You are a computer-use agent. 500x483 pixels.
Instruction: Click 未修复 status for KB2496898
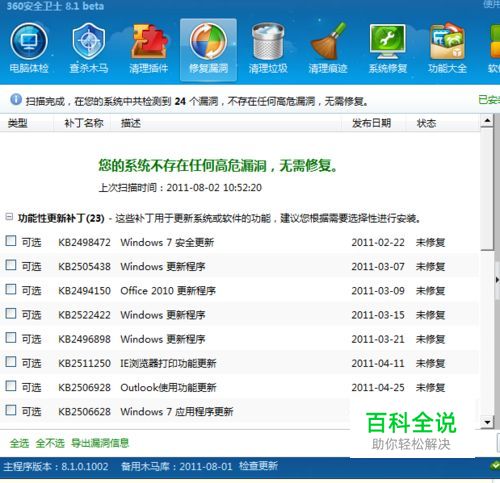[x=430, y=339]
